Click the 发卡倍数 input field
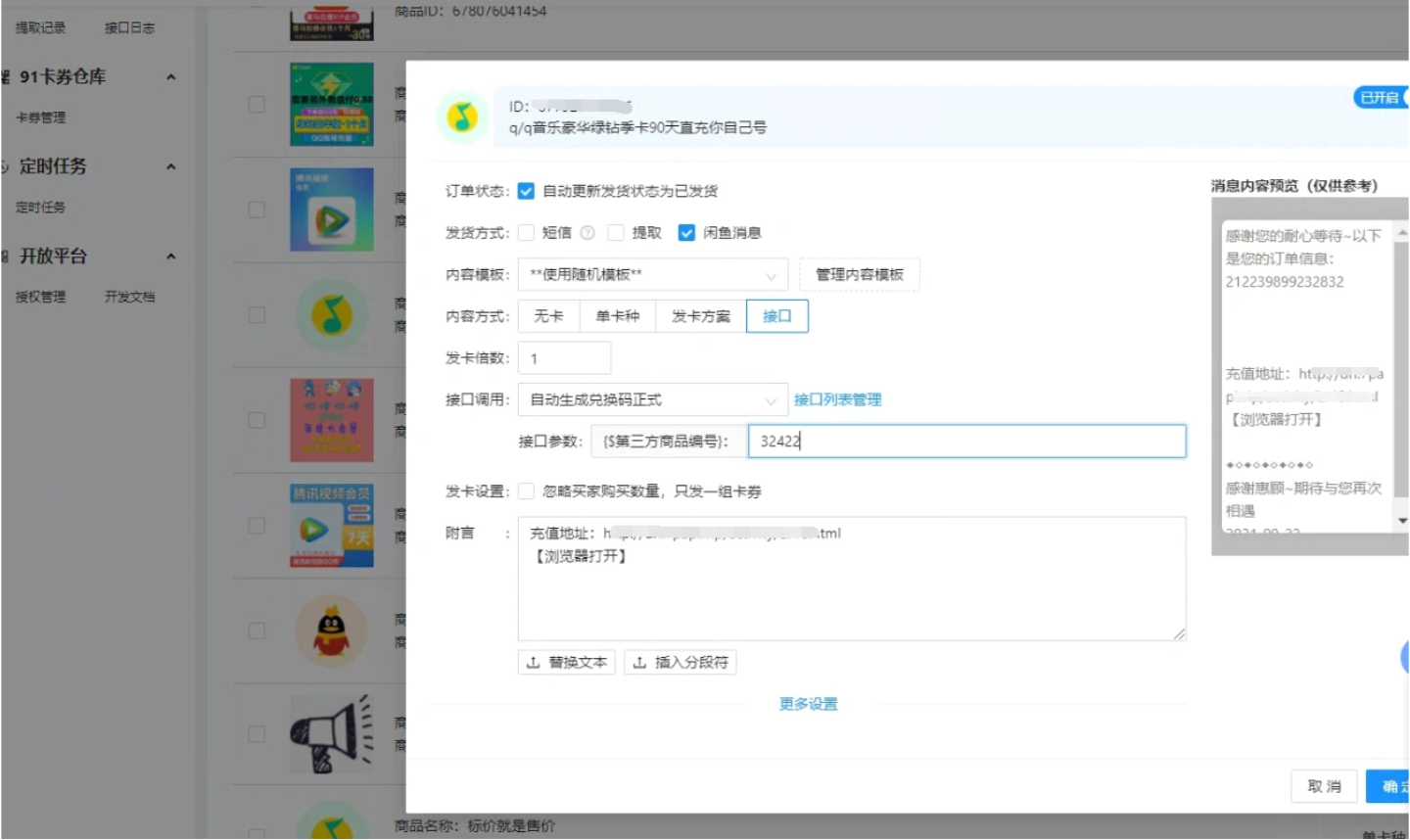Viewport: 1410px width, 840px height. (565, 358)
